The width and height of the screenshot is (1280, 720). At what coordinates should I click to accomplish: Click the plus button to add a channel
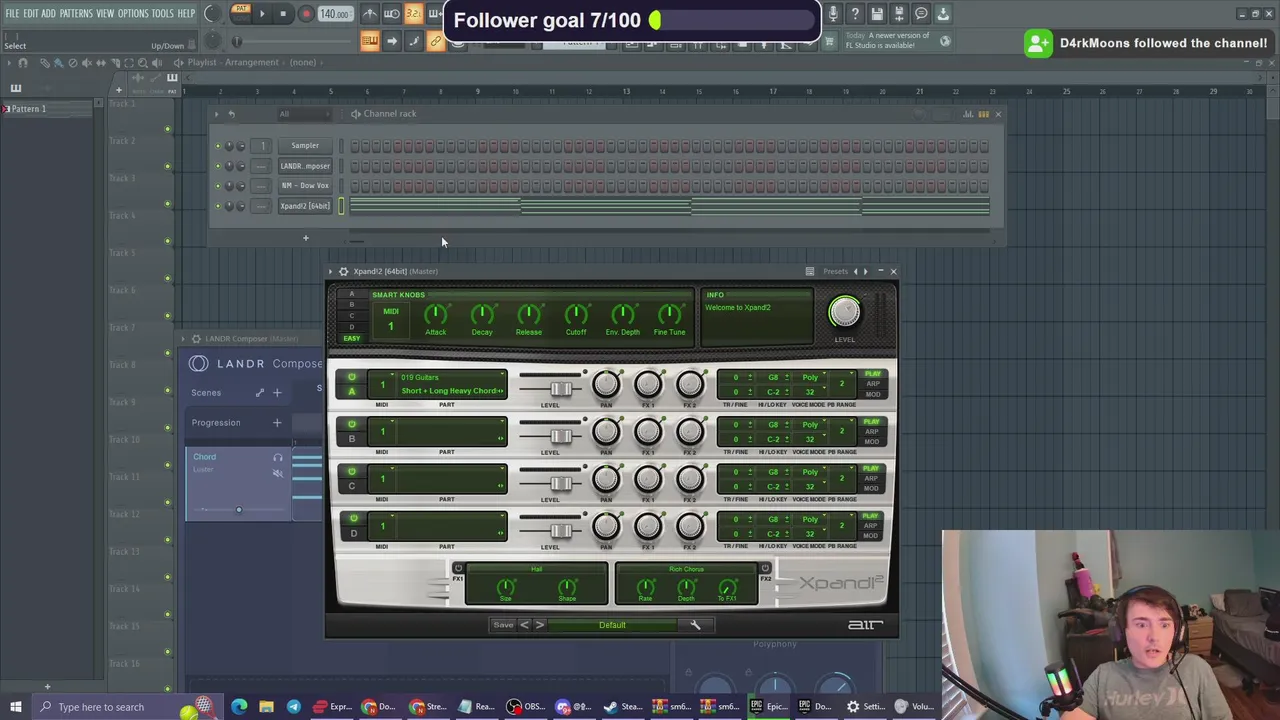pyautogui.click(x=306, y=238)
